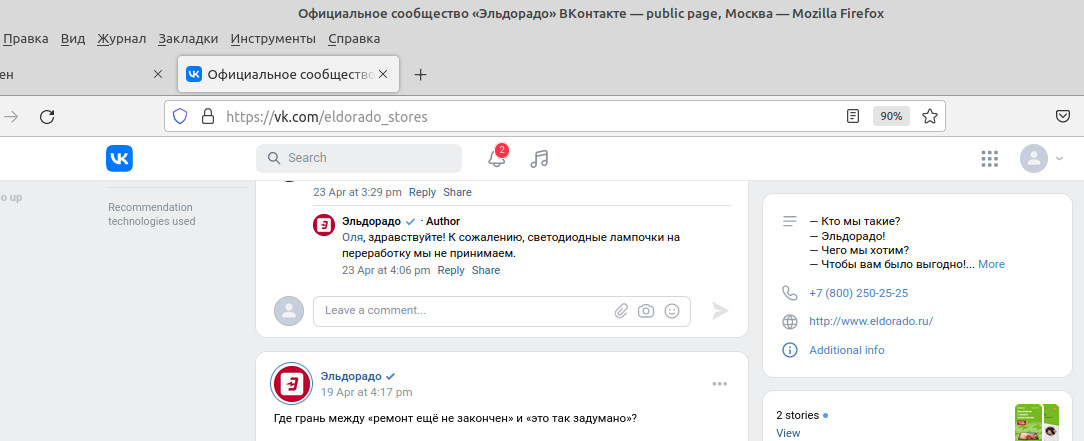The width and height of the screenshot is (1084, 441).
Task: Open the 19 Apr at 4:17 pm timestamp
Action: click(x=366, y=392)
